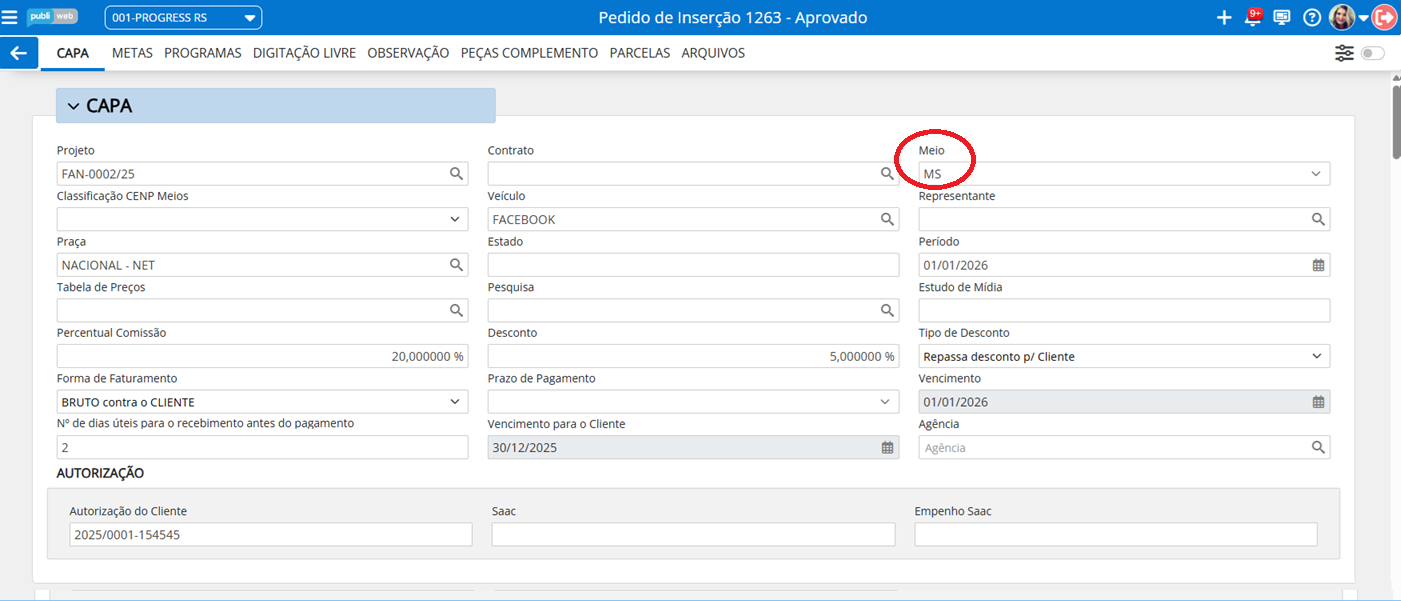Click the help question mark icon
1401x601 pixels.
point(1312,18)
